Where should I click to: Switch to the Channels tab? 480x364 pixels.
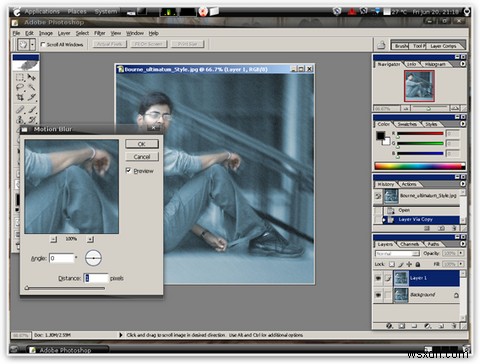[409, 244]
